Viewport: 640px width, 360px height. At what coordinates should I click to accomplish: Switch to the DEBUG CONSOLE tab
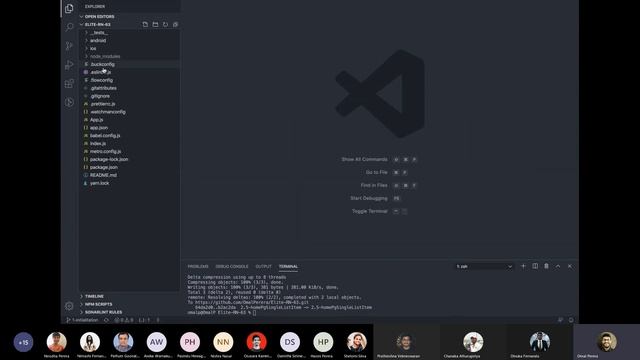232,267
